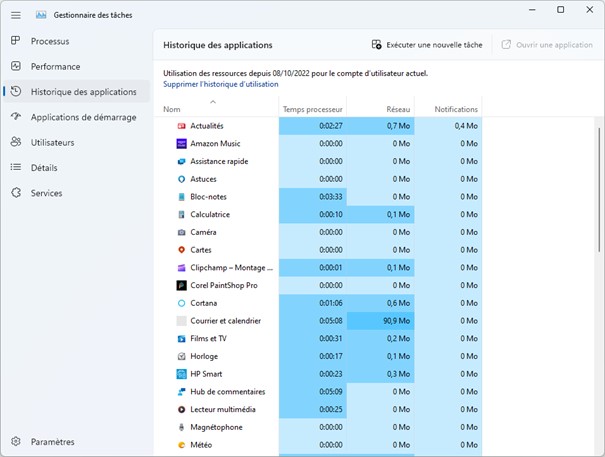Viewport: 605px width, 457px height.
Task: Sort by the Nom column header
Action: coord(172,109)
